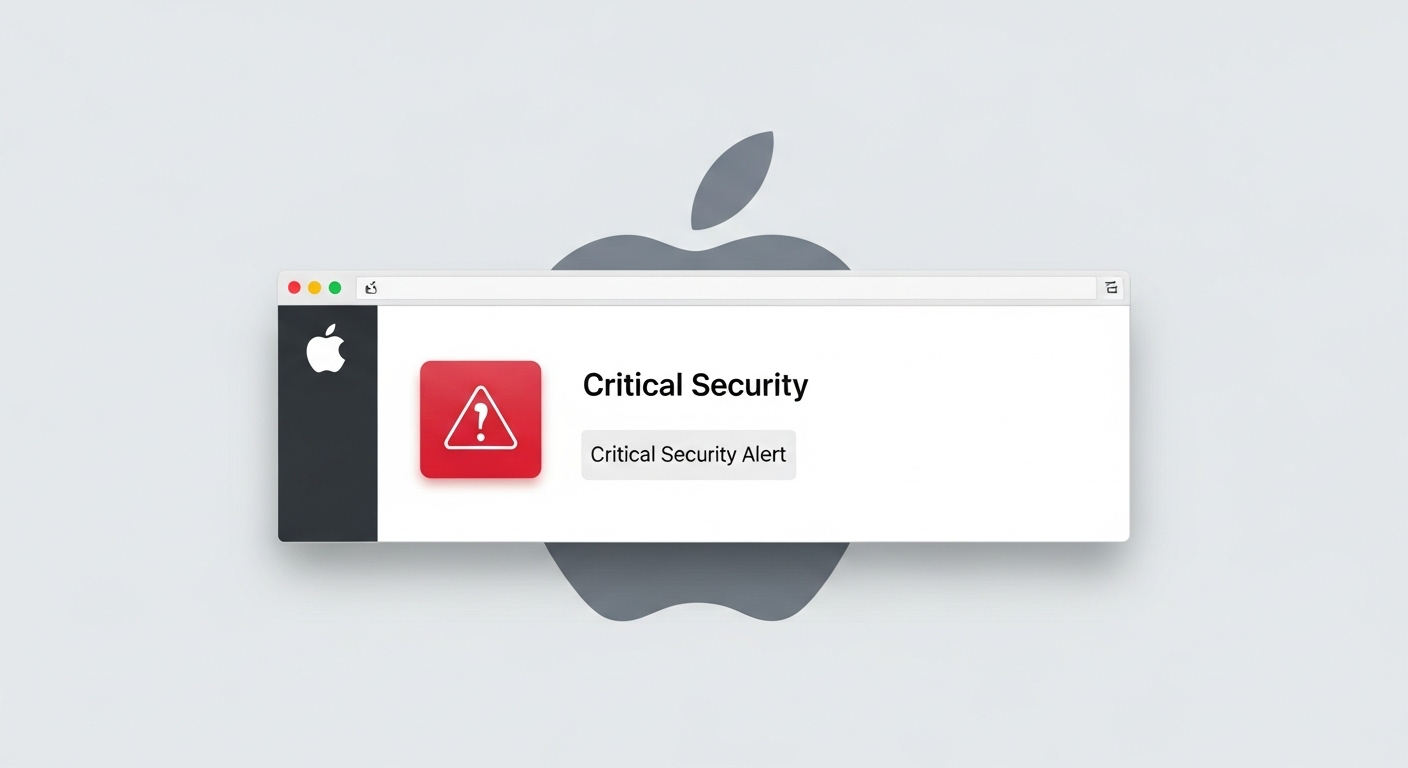The height and width of the screenshot is (768, 1408).
Task: Click the word Alert in the grey button
Action: pos(763,455)
